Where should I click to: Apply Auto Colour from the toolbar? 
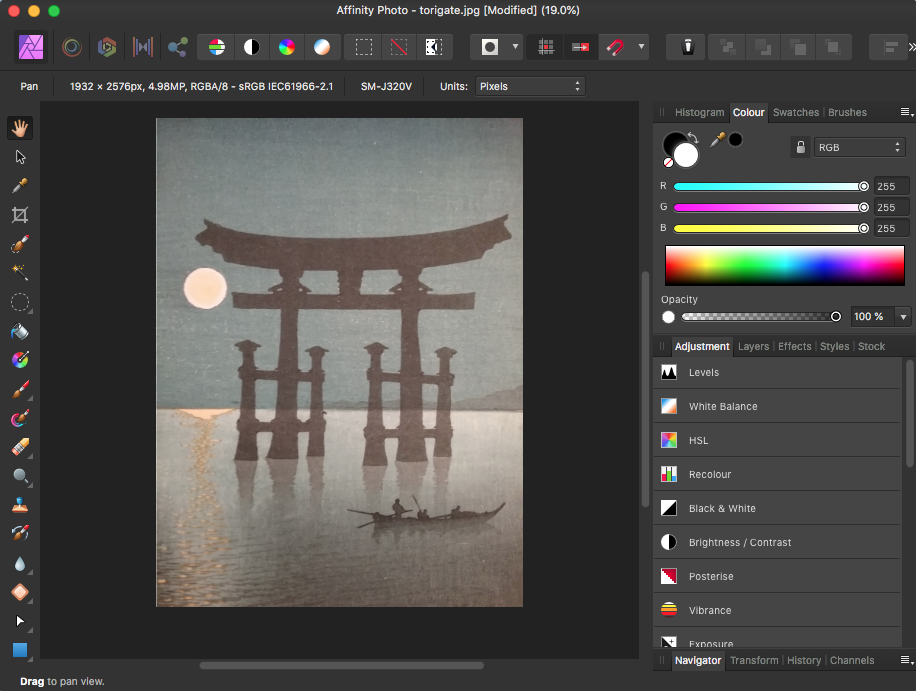coord(287,46)
